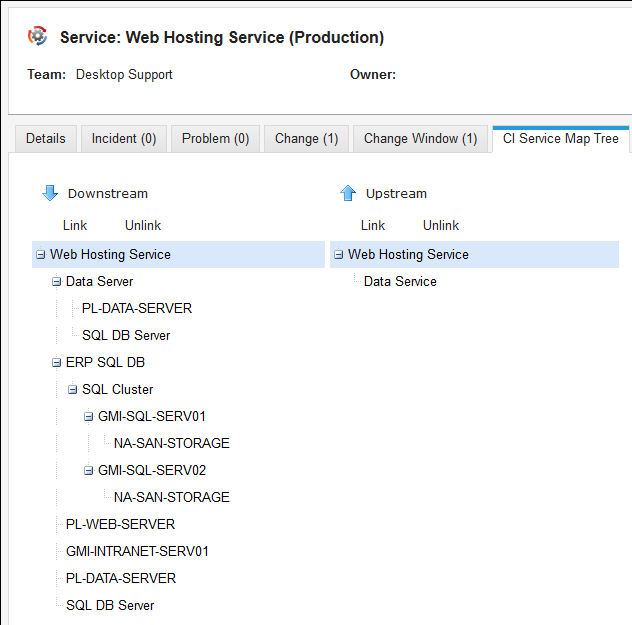Click the blue Downstream arrow icon
This screenshot has width=632, height=625.
(50, 193)
